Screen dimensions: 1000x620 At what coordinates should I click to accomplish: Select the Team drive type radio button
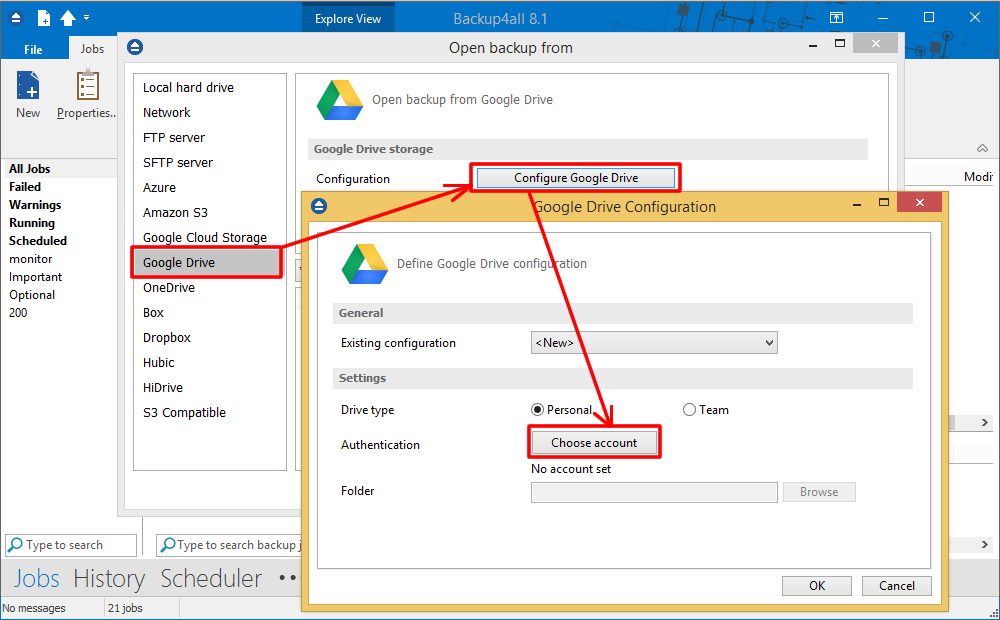(689, 409)
